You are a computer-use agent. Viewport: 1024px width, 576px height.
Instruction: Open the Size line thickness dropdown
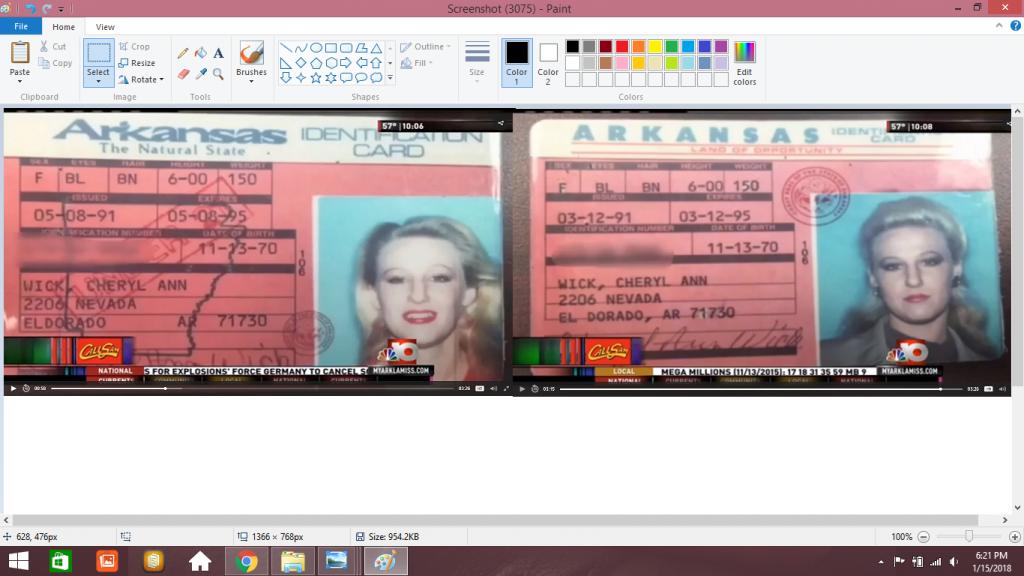[x=477, y=62]
